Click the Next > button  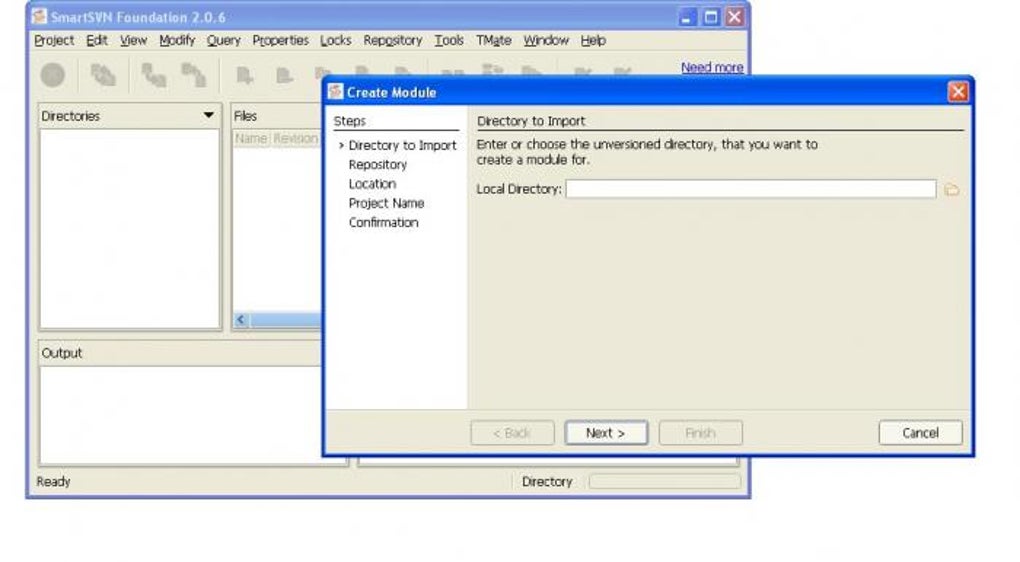click(606, 433)
